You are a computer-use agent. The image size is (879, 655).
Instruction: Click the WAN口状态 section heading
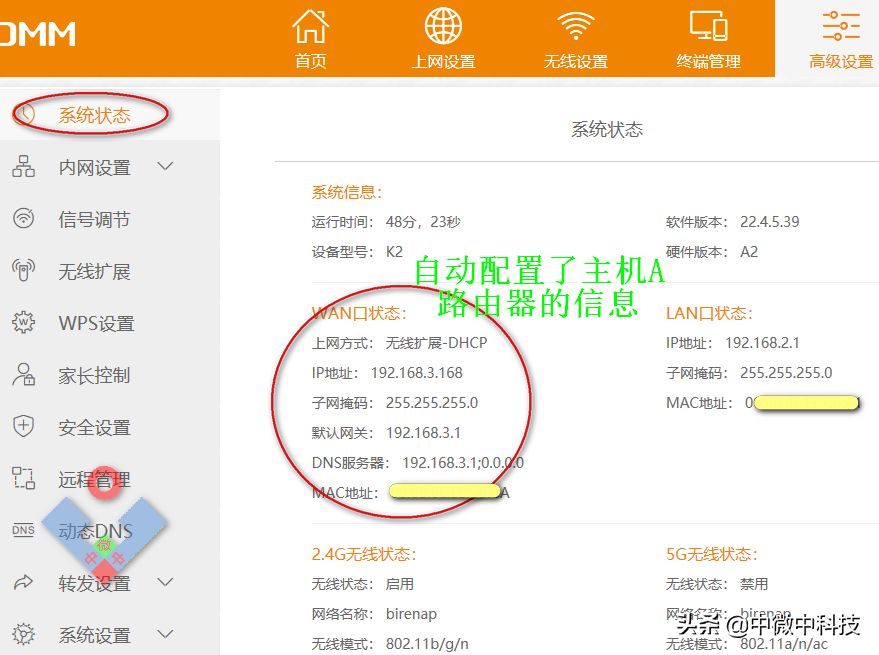(x=359, y=313)
